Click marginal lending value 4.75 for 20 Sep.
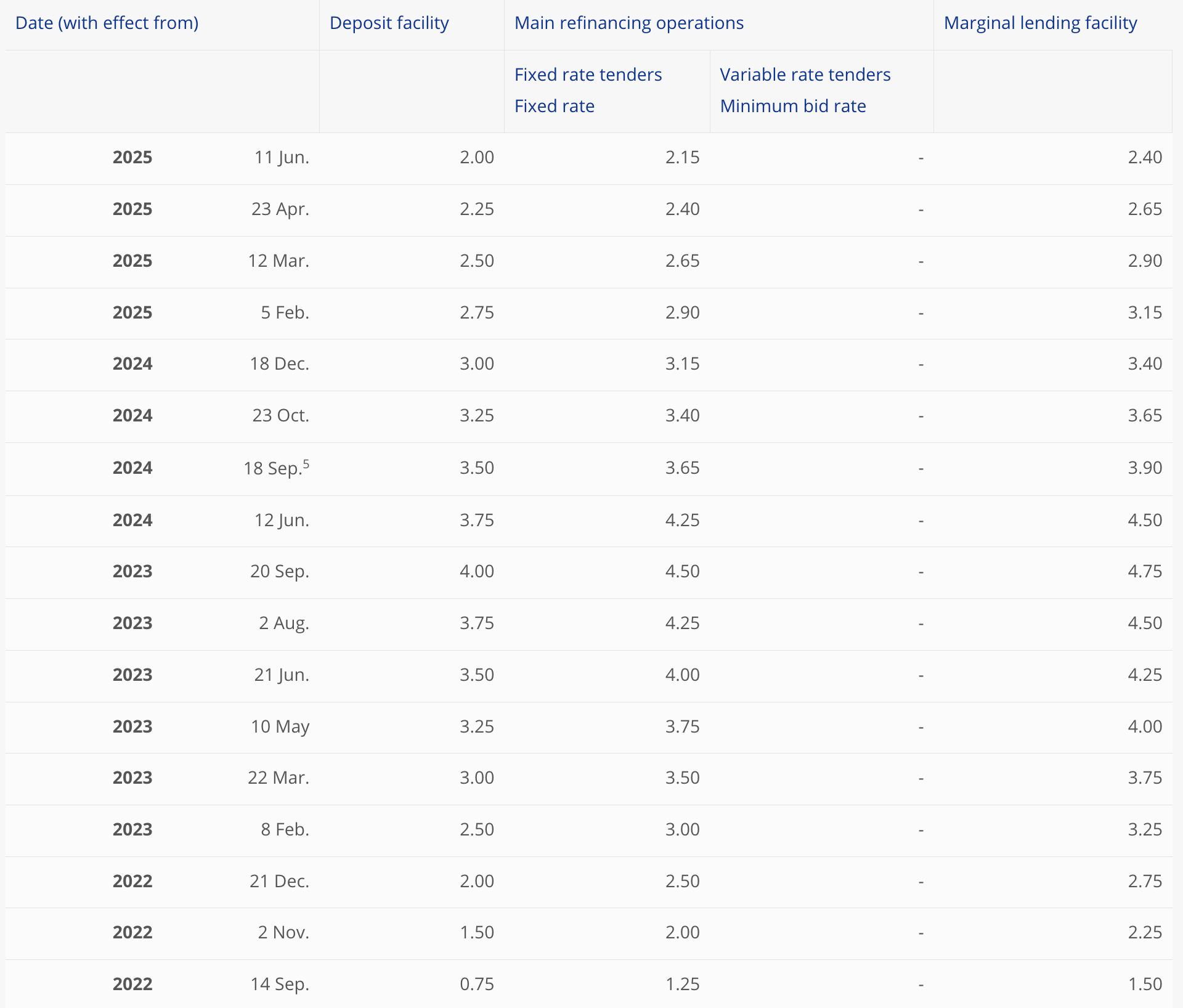Viewport: 1183px width, 1008px height. click(x=1144, y=572)
